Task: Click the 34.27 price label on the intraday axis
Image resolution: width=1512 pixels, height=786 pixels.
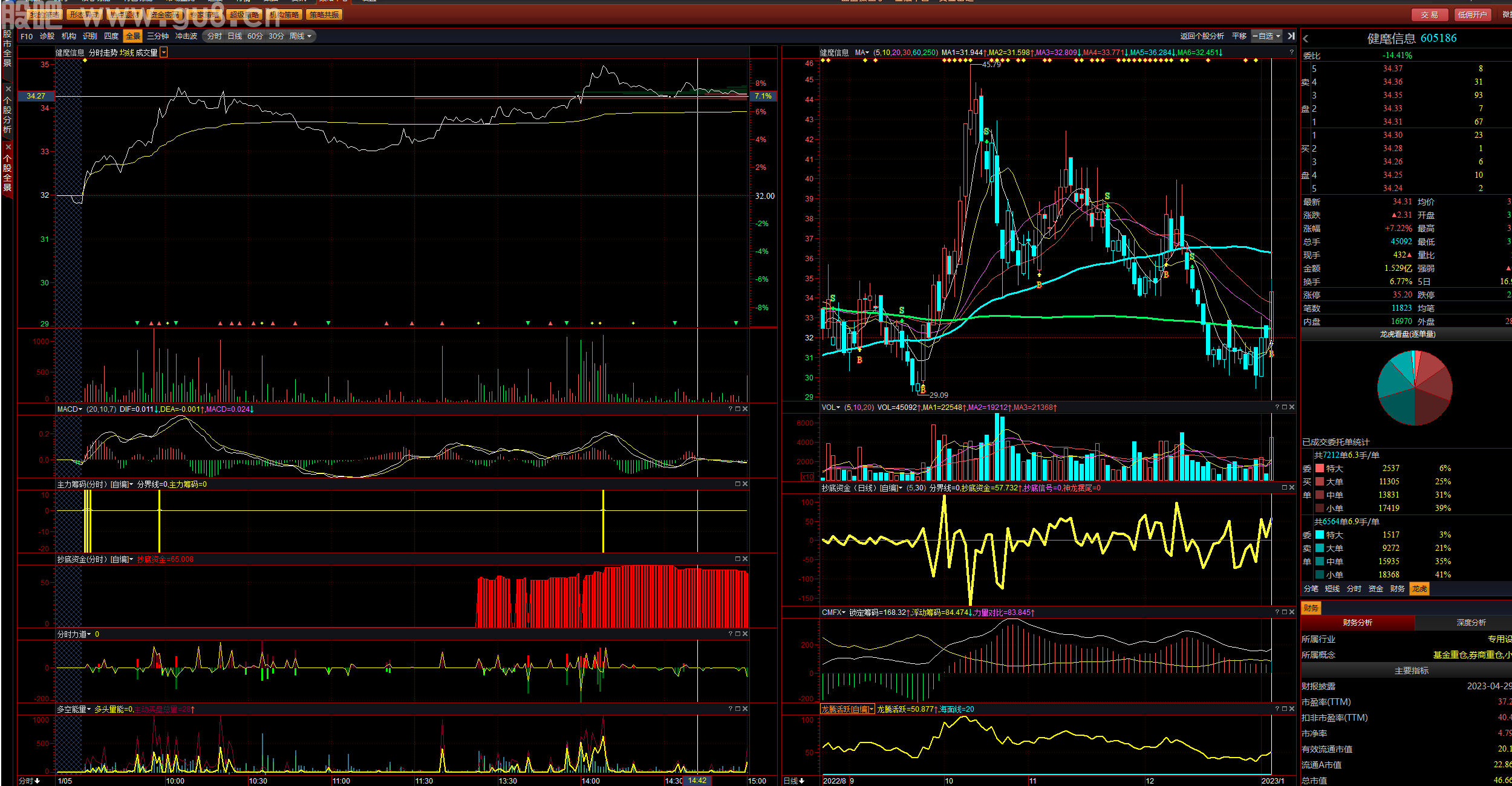Action: tap(36, 96)
